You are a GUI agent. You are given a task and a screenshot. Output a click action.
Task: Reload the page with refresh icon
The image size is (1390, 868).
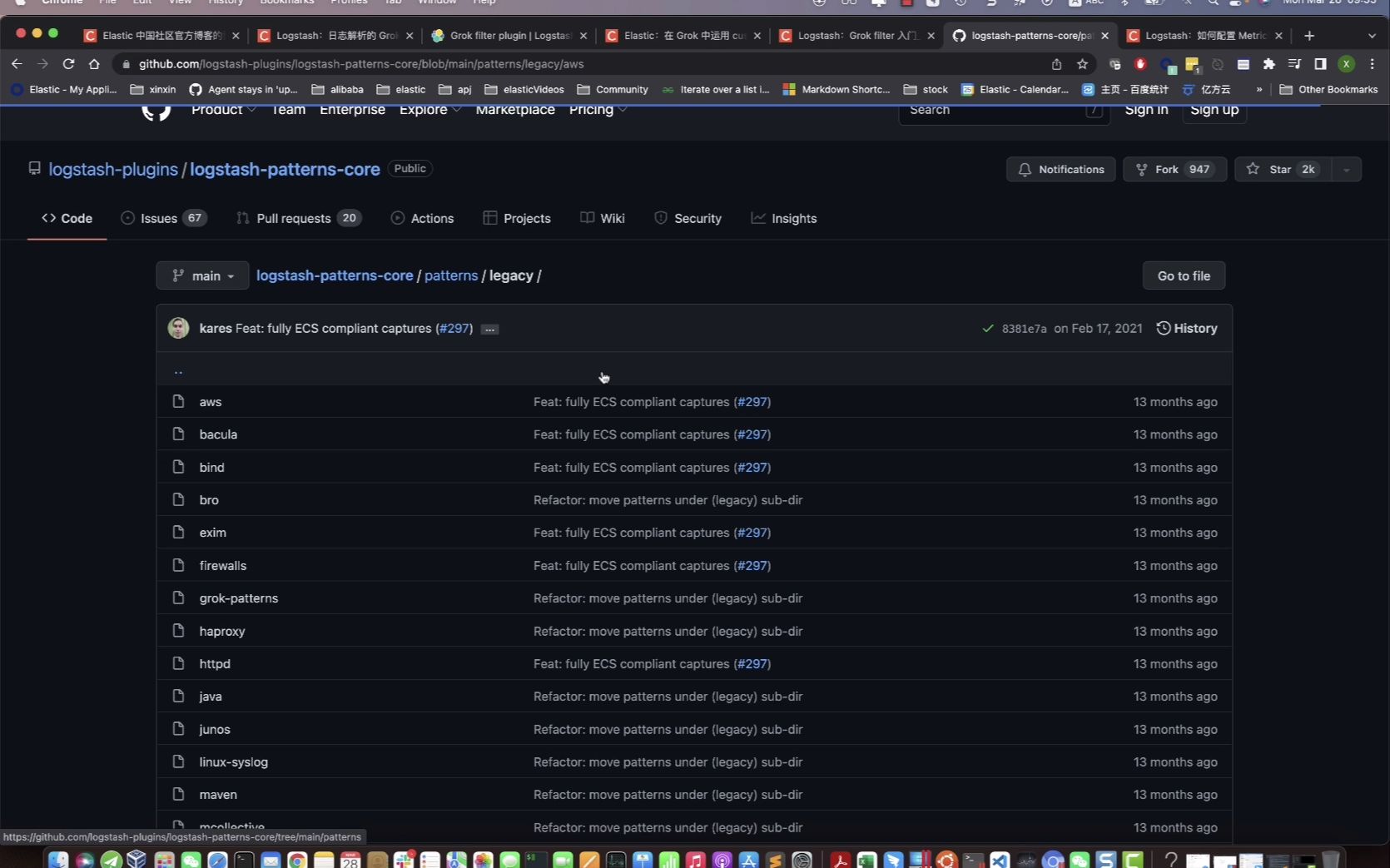pyautogui.click(x=68, y=64)
